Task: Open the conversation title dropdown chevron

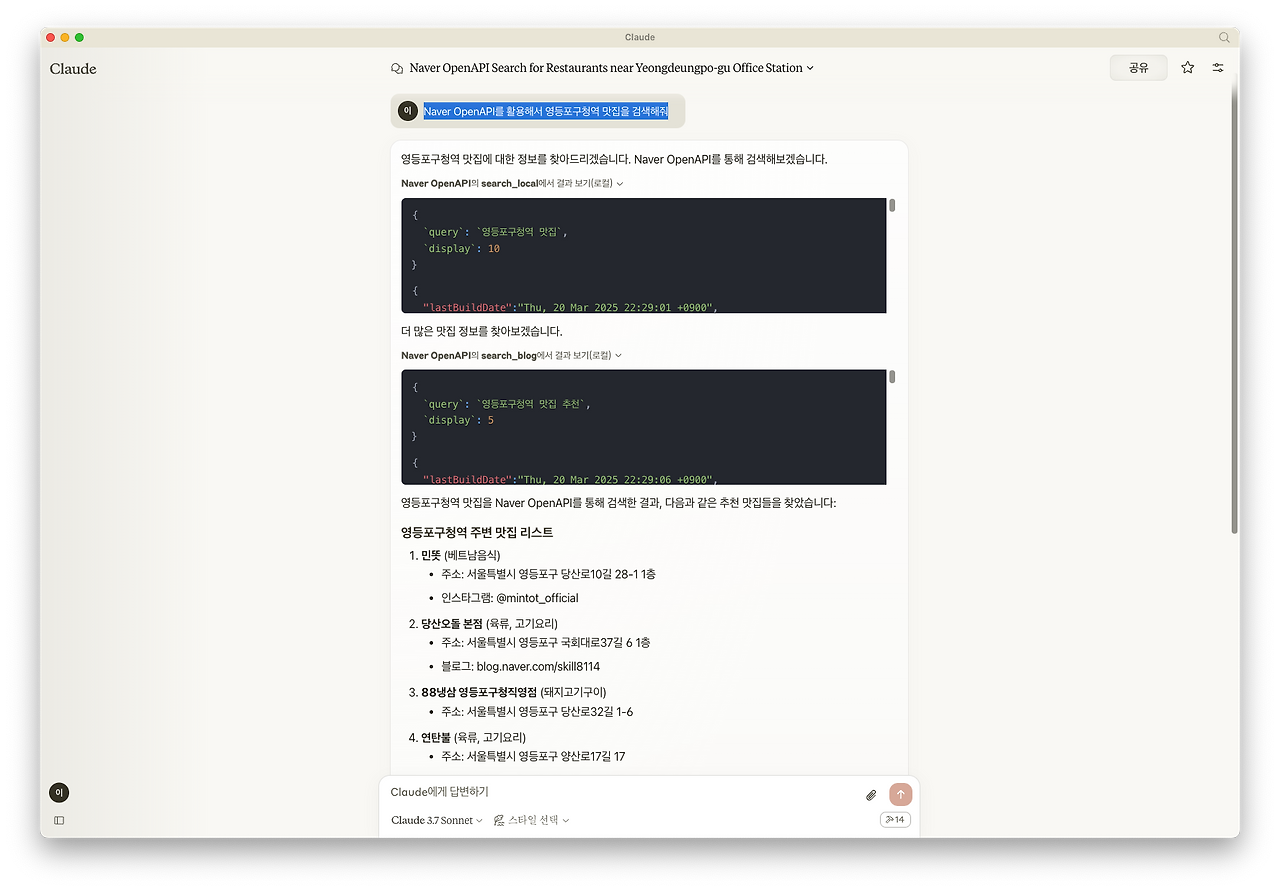Action: (810, 67)
